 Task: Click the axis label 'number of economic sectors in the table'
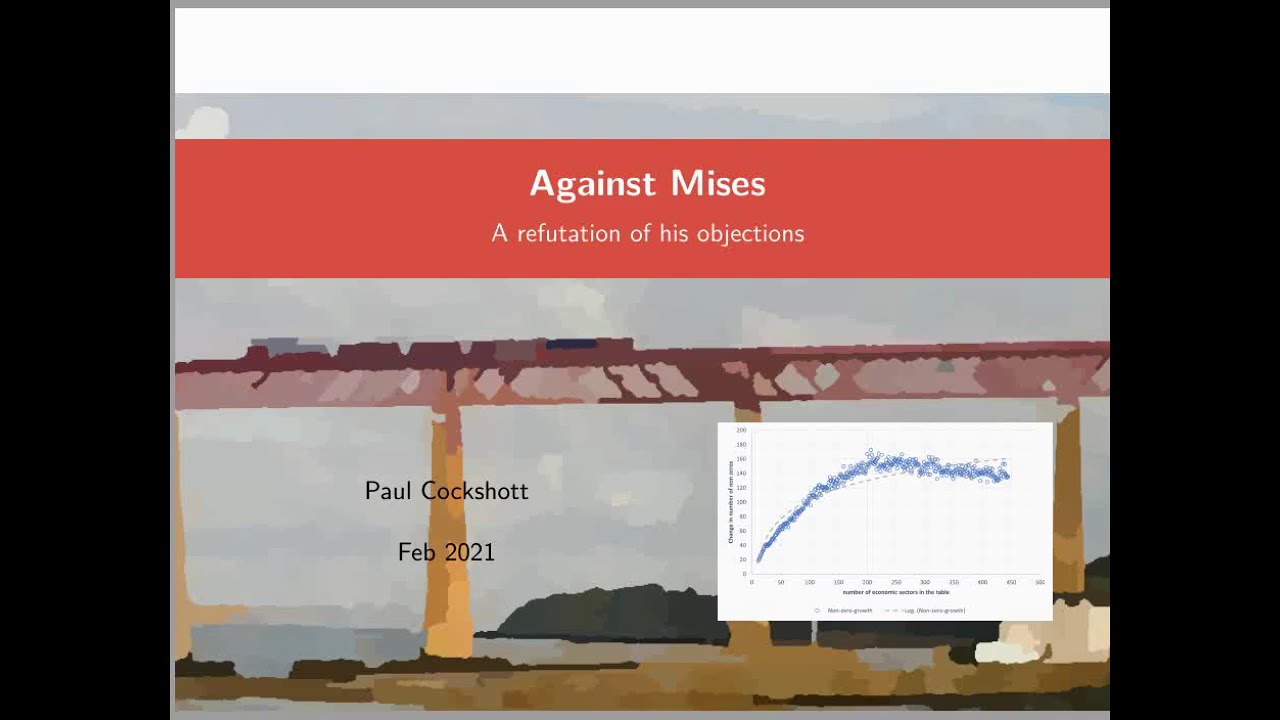(x=896, y=592)
